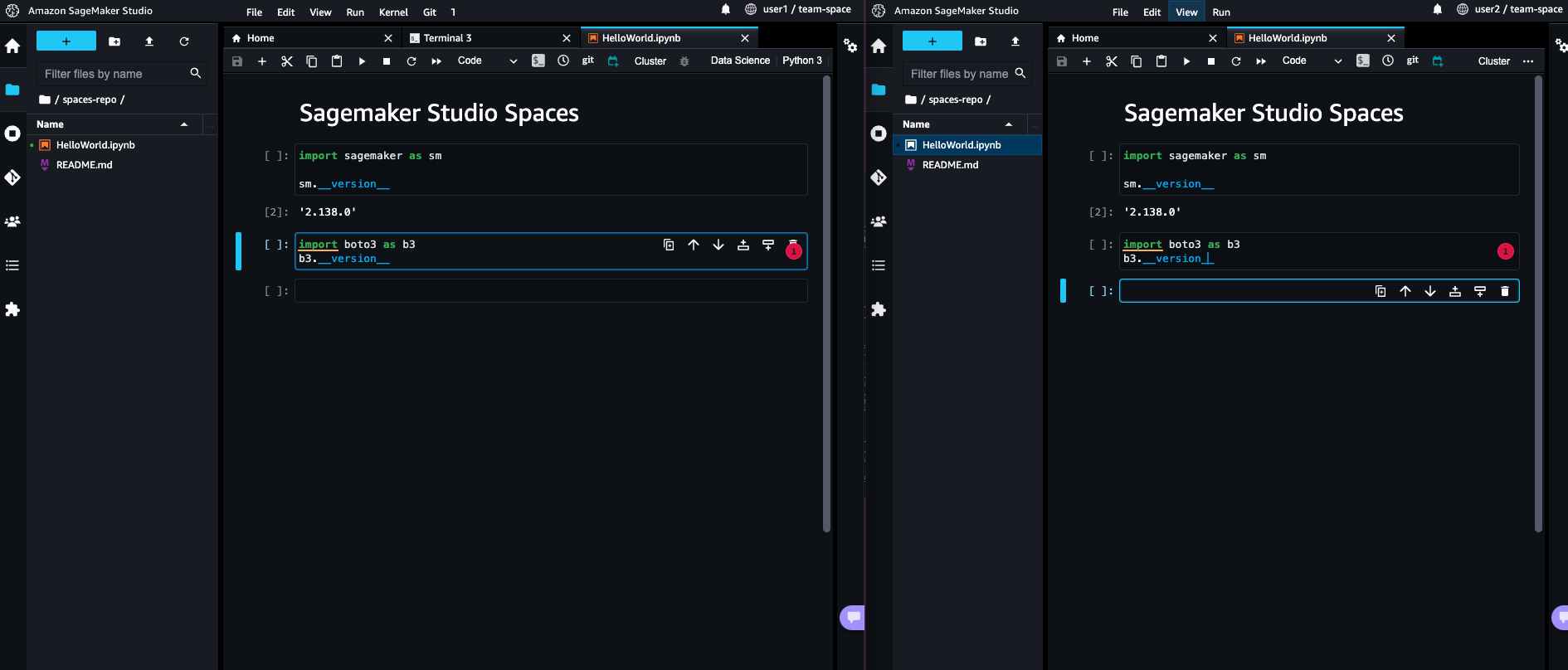Enable debugger bug icon in left notebook
This screenshot has width=1568, height=670.
tap(684, 61)
